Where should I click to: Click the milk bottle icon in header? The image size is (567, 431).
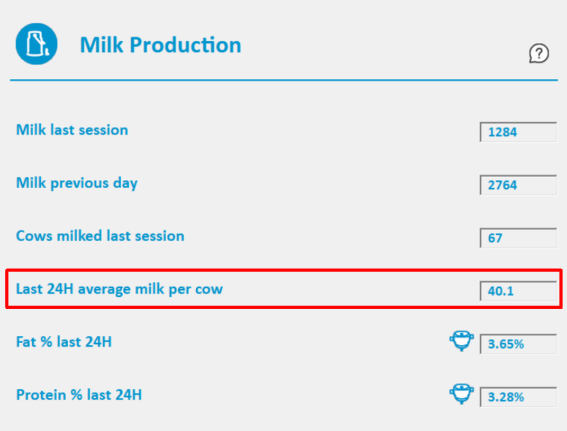pyautogui.click(x=37, y=44)
